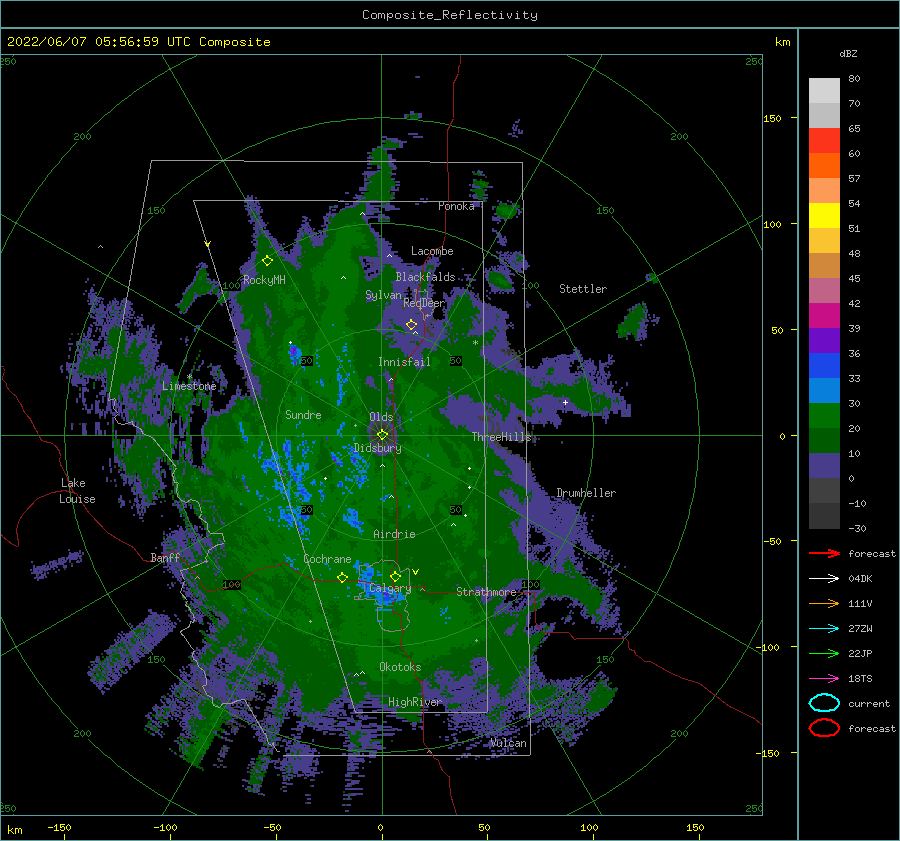Click the red forecast arrow in legend
Viewport: 900px width, 841px height.
(x=824, y=553)
